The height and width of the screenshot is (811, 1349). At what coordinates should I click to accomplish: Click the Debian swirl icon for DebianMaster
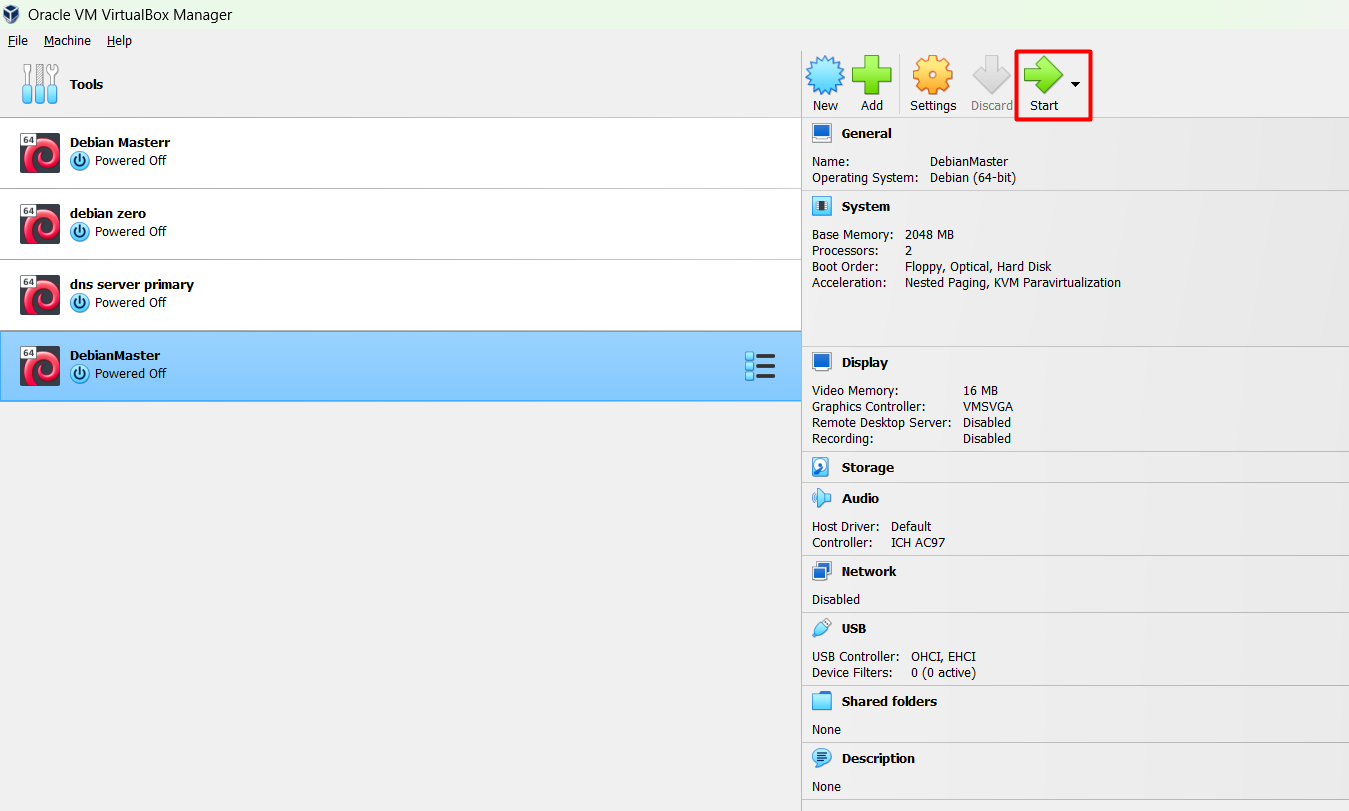pos(40,366)
